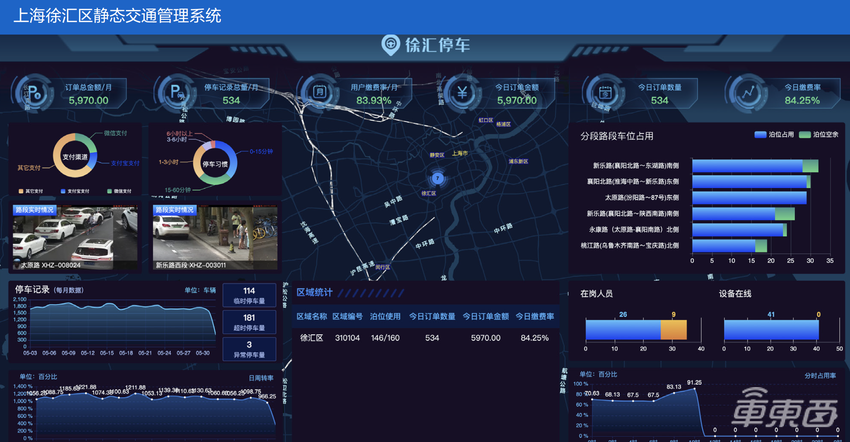Click the 停车记录 panel title
Viewport: 850px width, 442px height.
tap(32, 289)
